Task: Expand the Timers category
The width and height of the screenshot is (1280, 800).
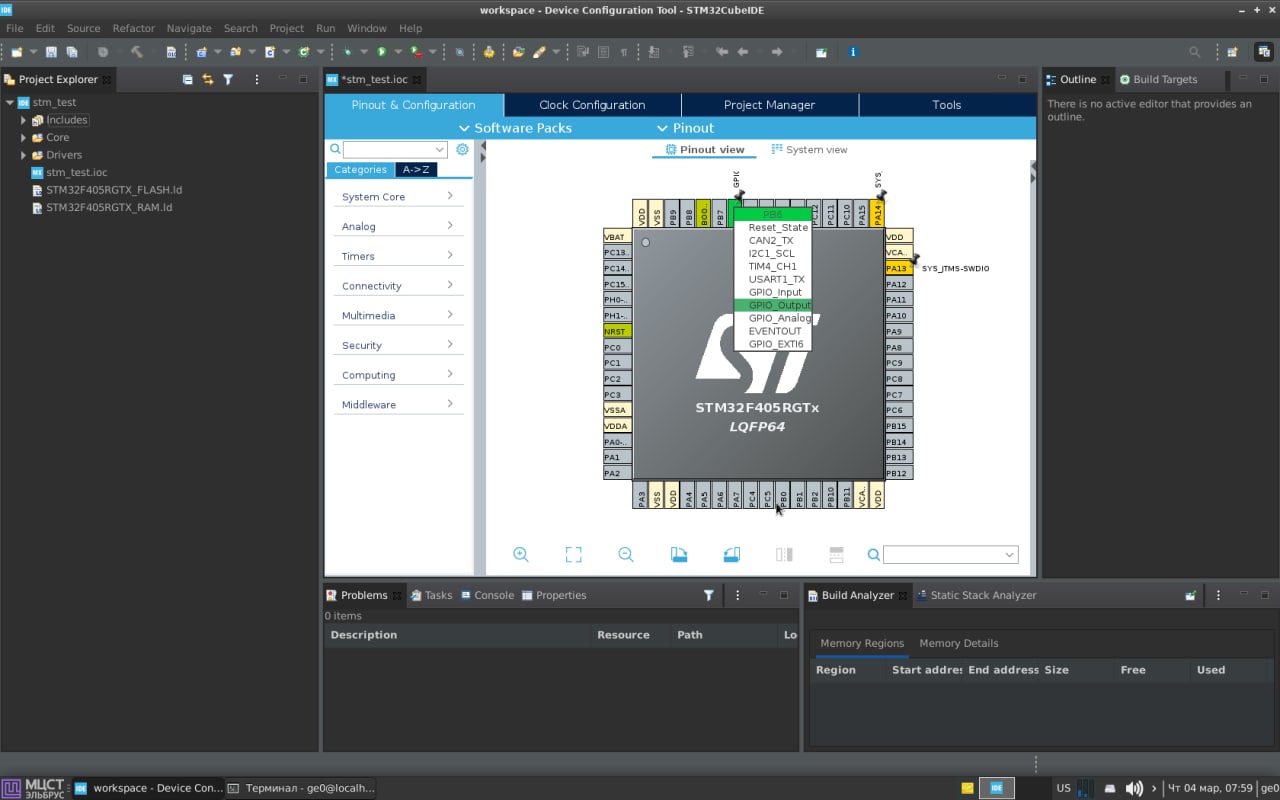Action: coord(398,256)
